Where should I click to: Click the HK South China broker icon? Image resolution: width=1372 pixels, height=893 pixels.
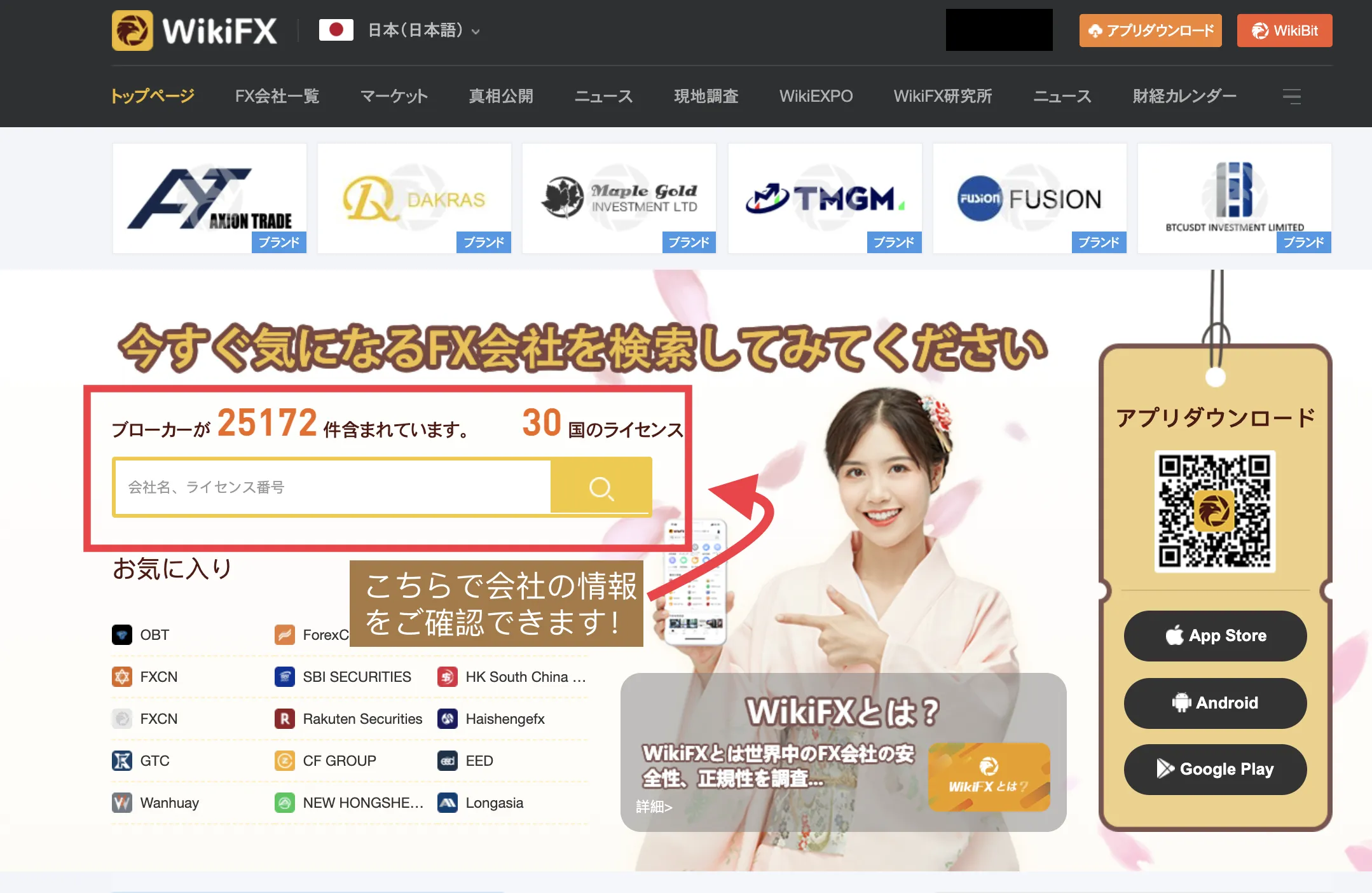(448, 677)
